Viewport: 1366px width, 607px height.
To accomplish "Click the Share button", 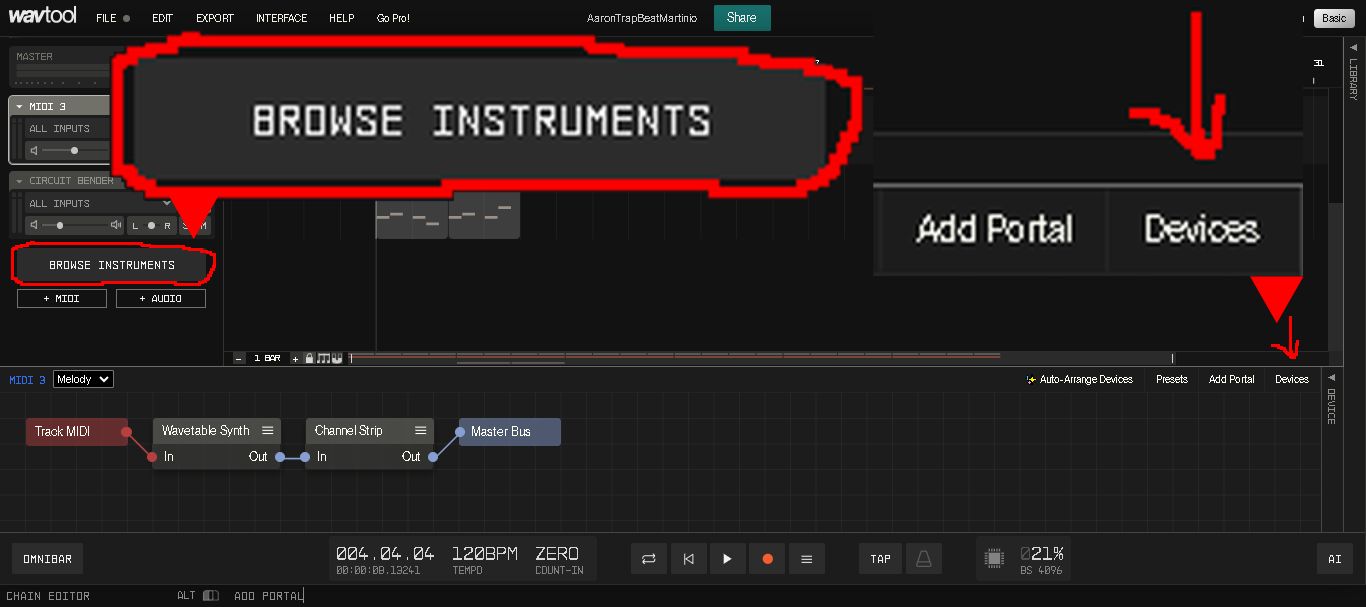I will 741,17.
